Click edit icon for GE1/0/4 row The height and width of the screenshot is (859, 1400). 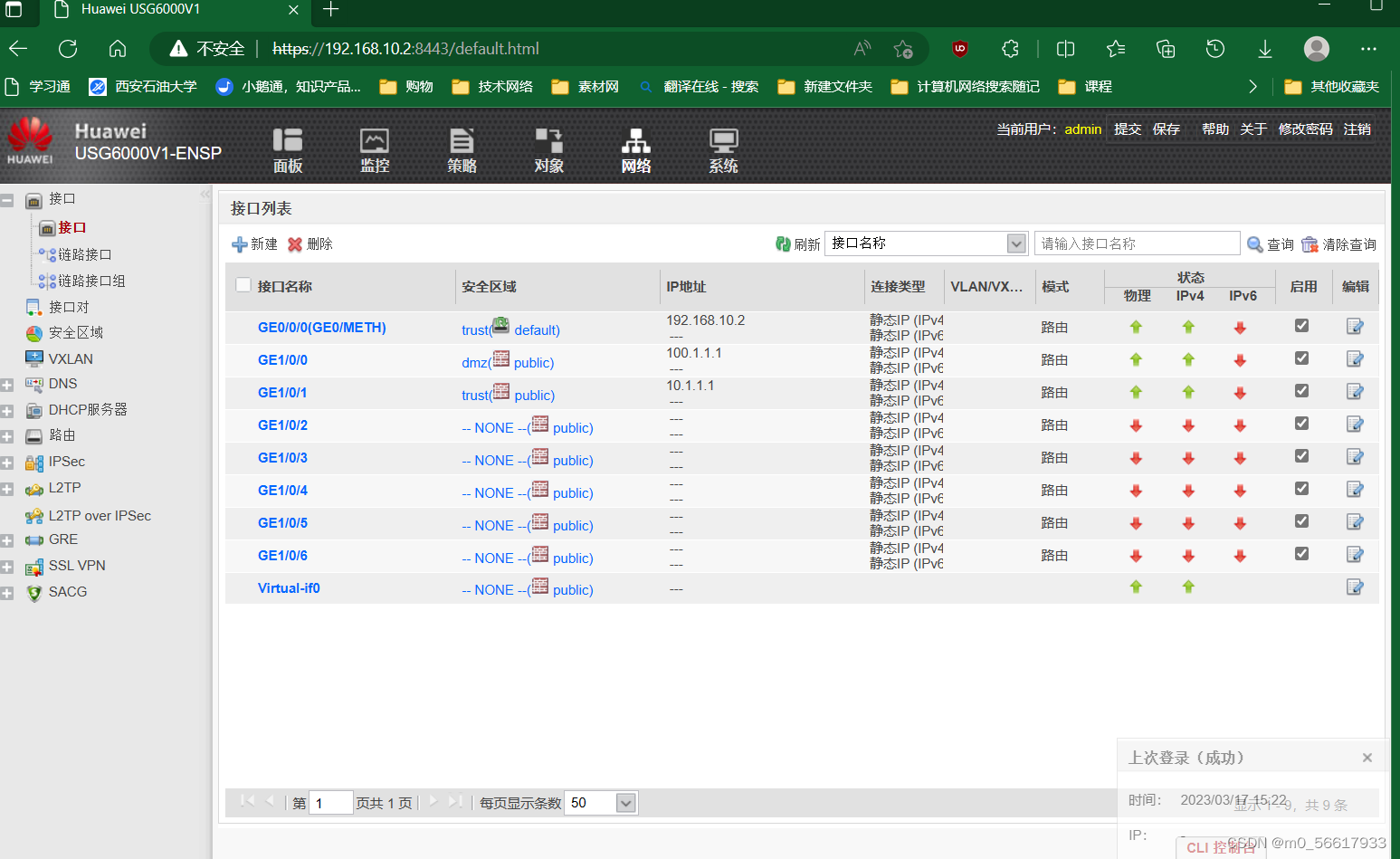pos(1355,489)
